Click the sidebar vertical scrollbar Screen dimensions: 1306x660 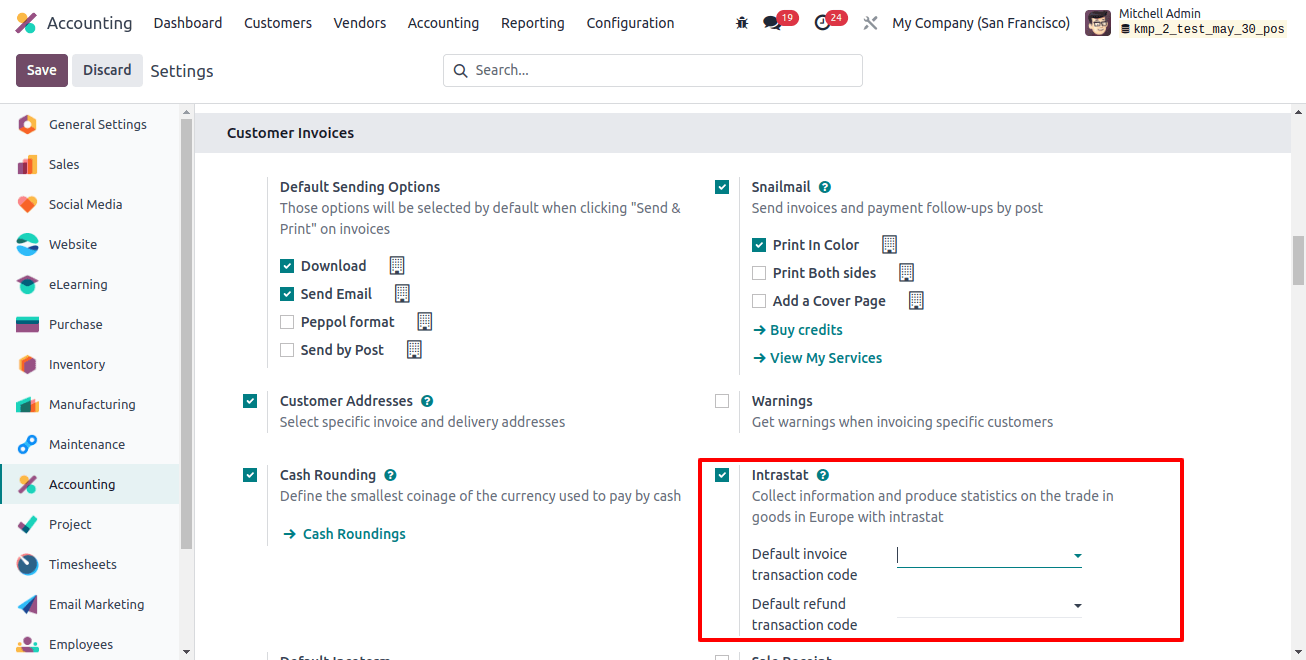(x=186, y=335)
